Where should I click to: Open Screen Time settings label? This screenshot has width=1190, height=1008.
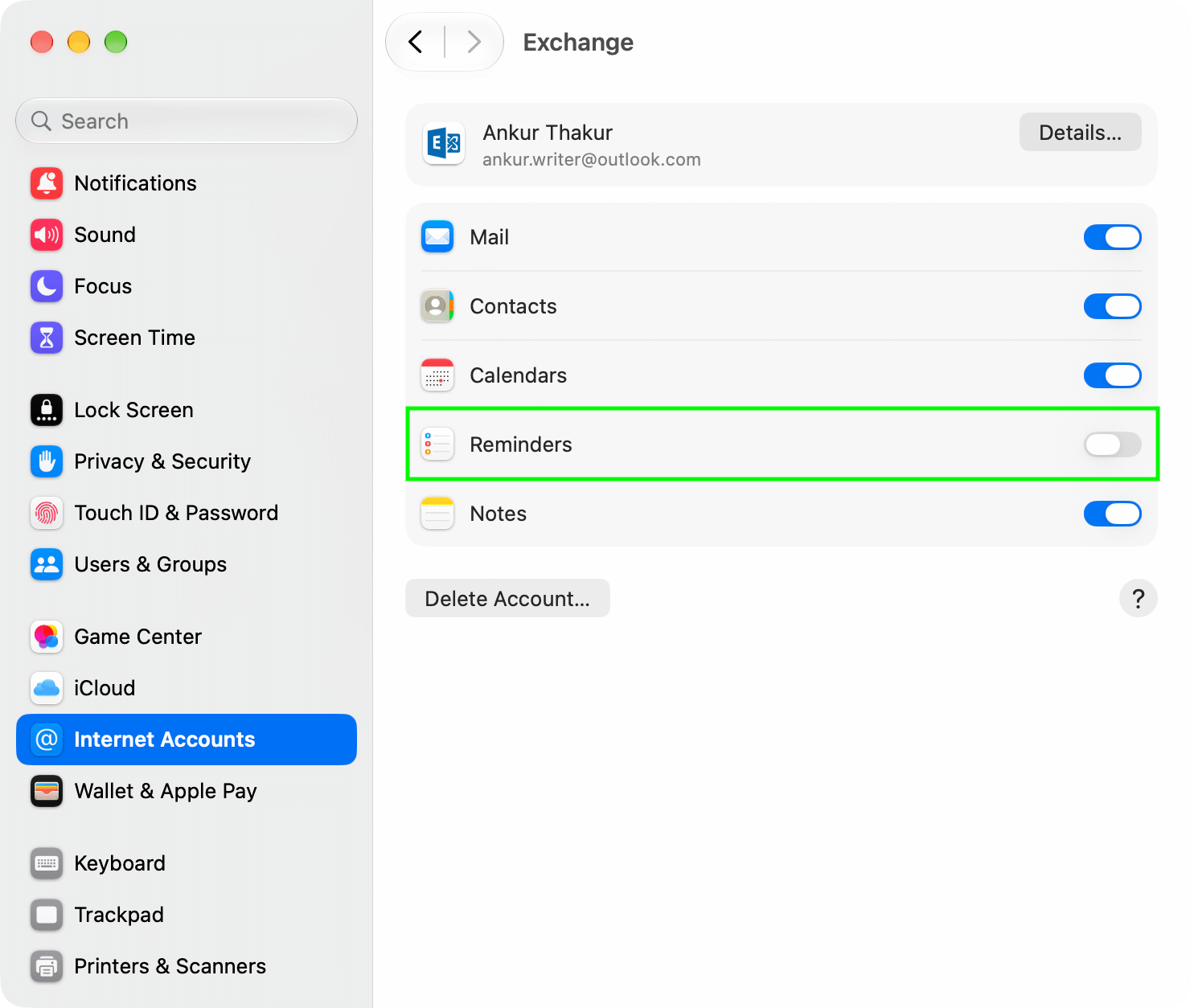point(135,338)
